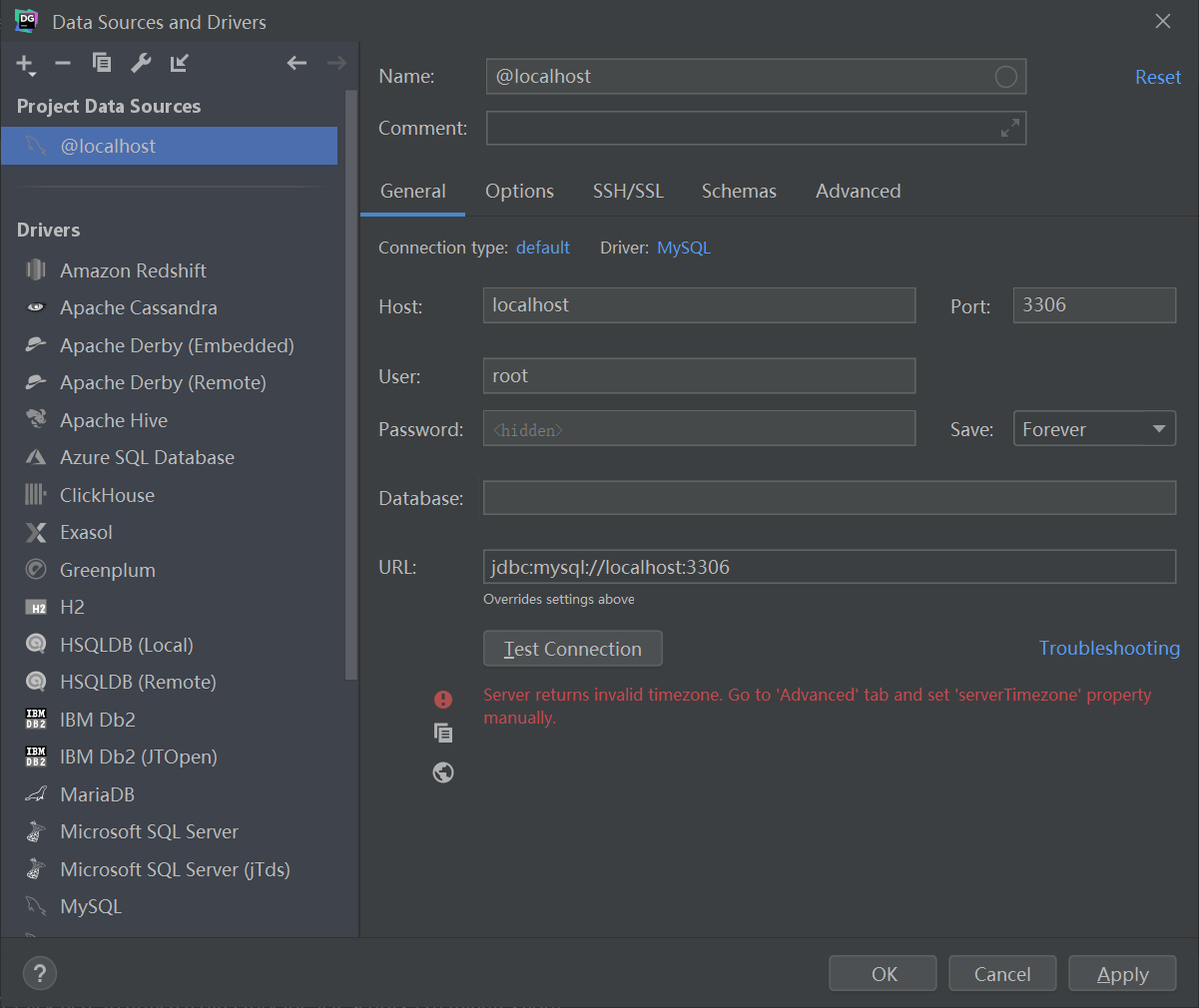The height and width of the screenshot is (1008, 1199).
Task: Duplicate the @localhost data source
Action: pyautogui.click(x=101, y=63)
